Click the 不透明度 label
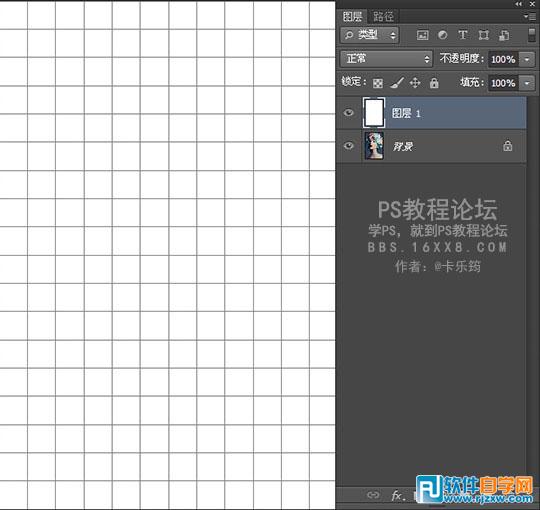Screen dimensions: 540x510 (x=461, y=58)
